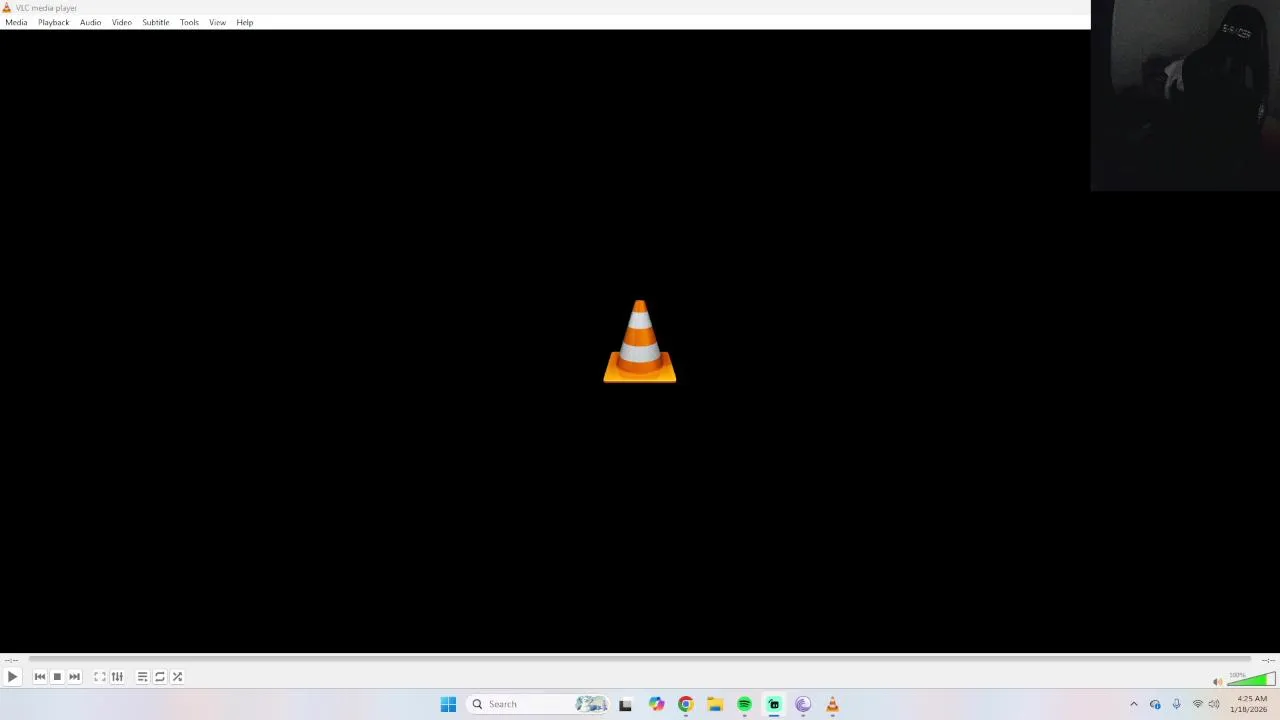The width and height of the screenshot is (1280, 720).
Task: Stop playback with the Stop button
Action: point(57,677)
